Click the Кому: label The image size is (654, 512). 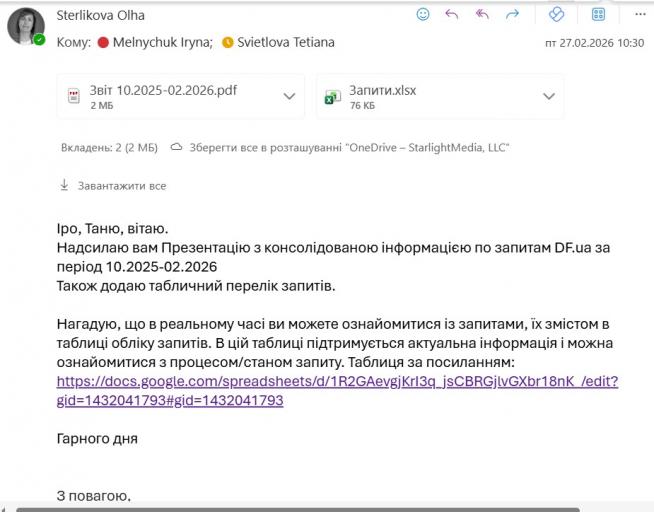pyautogui.click(x=74, y=43)
